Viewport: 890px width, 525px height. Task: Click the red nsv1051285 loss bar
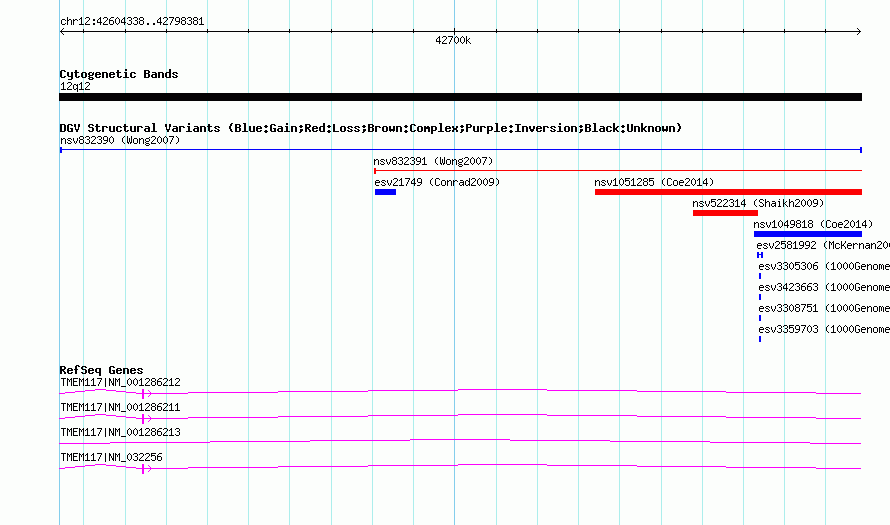click(x=728, y=192)
